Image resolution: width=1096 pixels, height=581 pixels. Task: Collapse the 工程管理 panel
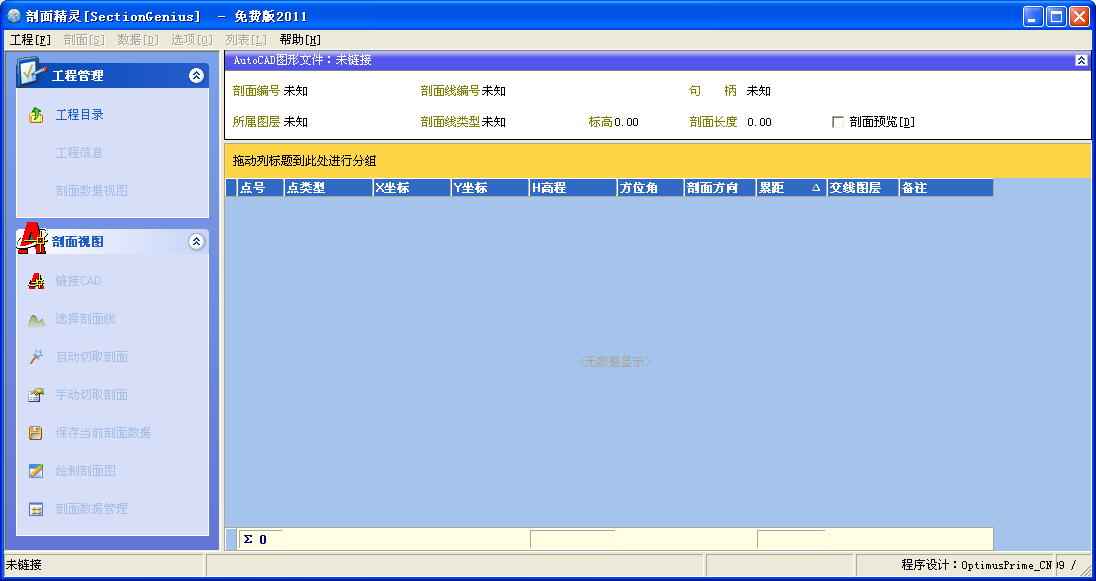point(196,75)
